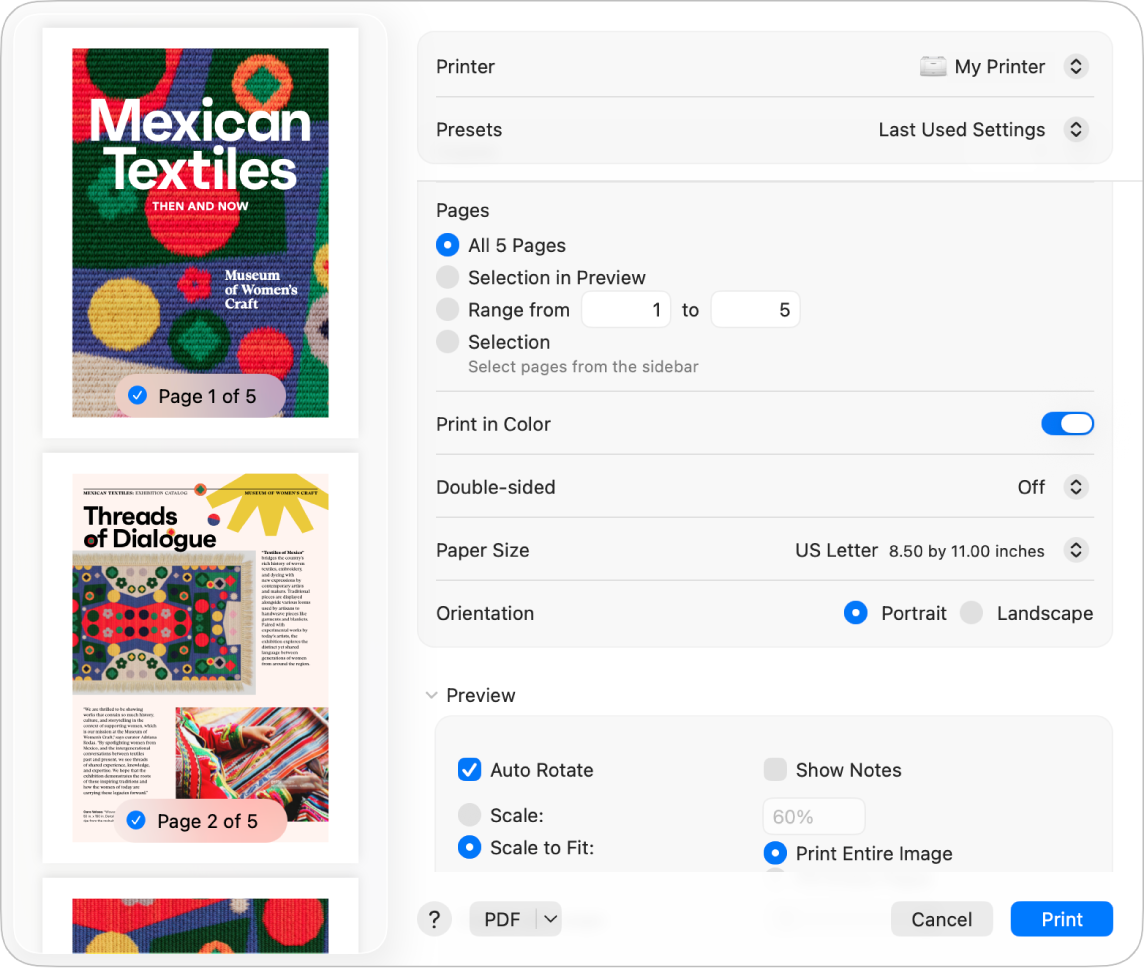Open the Paper Size dropdown
The height and width of the screenshot is (968, 1144).
[x=1076, y=550]
